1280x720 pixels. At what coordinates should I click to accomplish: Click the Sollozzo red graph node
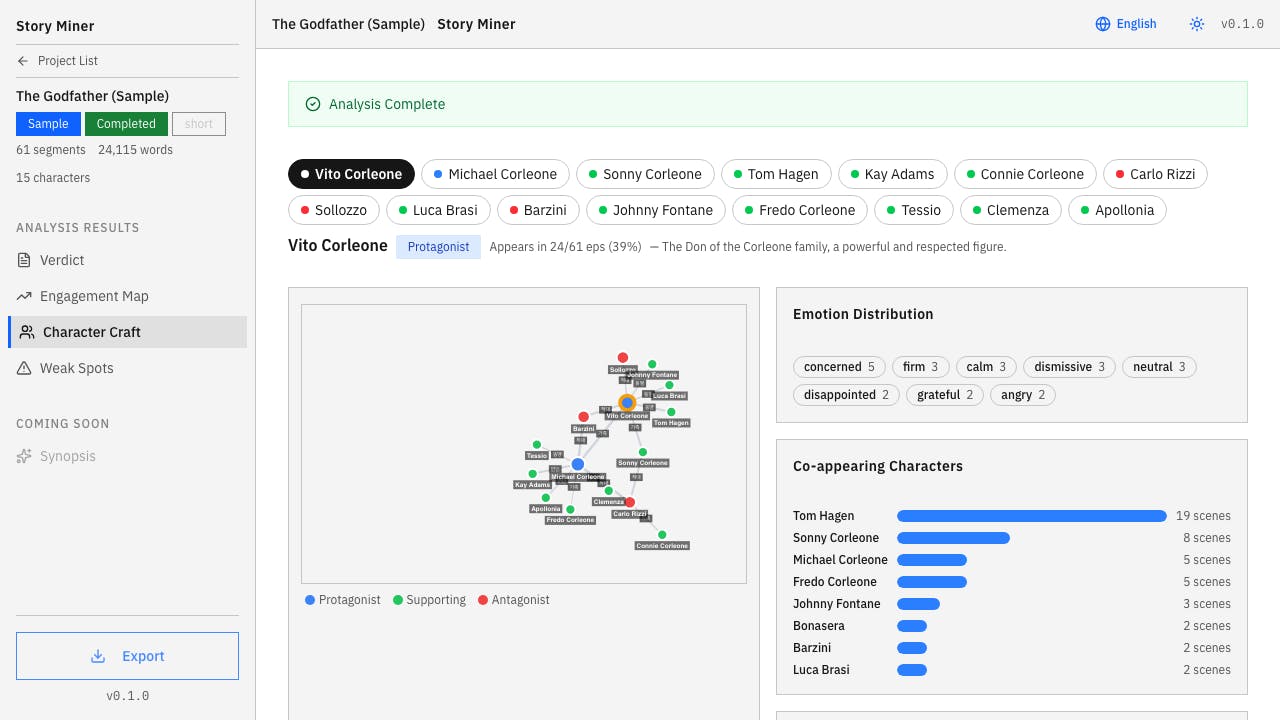622,358
